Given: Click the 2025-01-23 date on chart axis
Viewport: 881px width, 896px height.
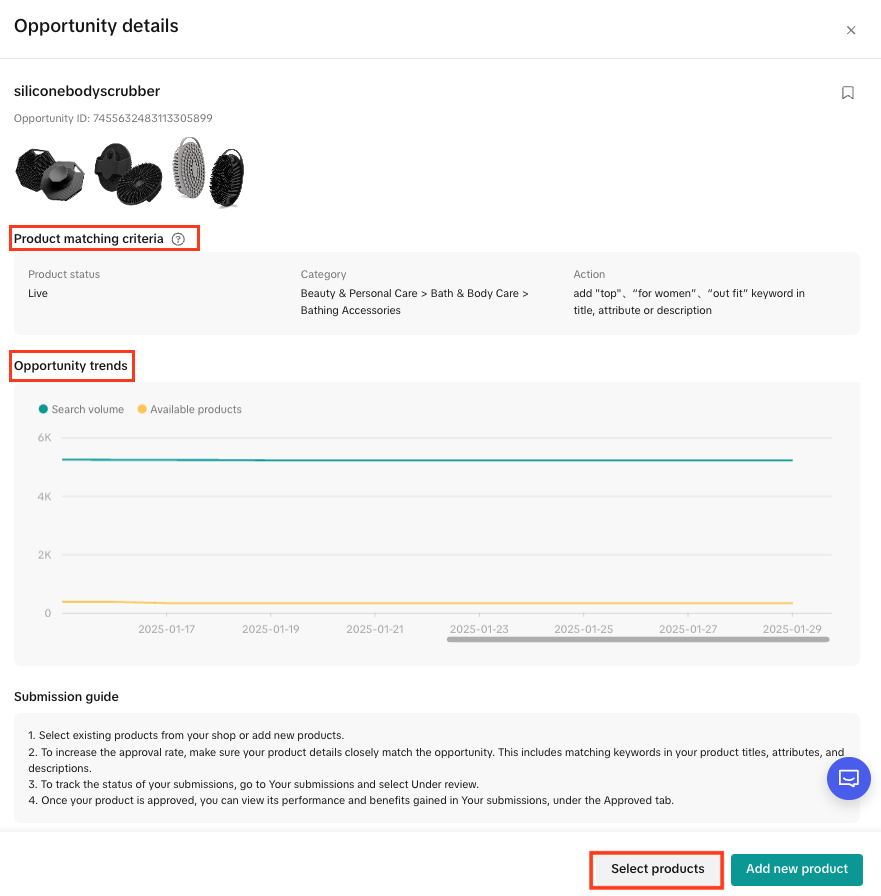Looking at the screenshot, I should (479, 629).
